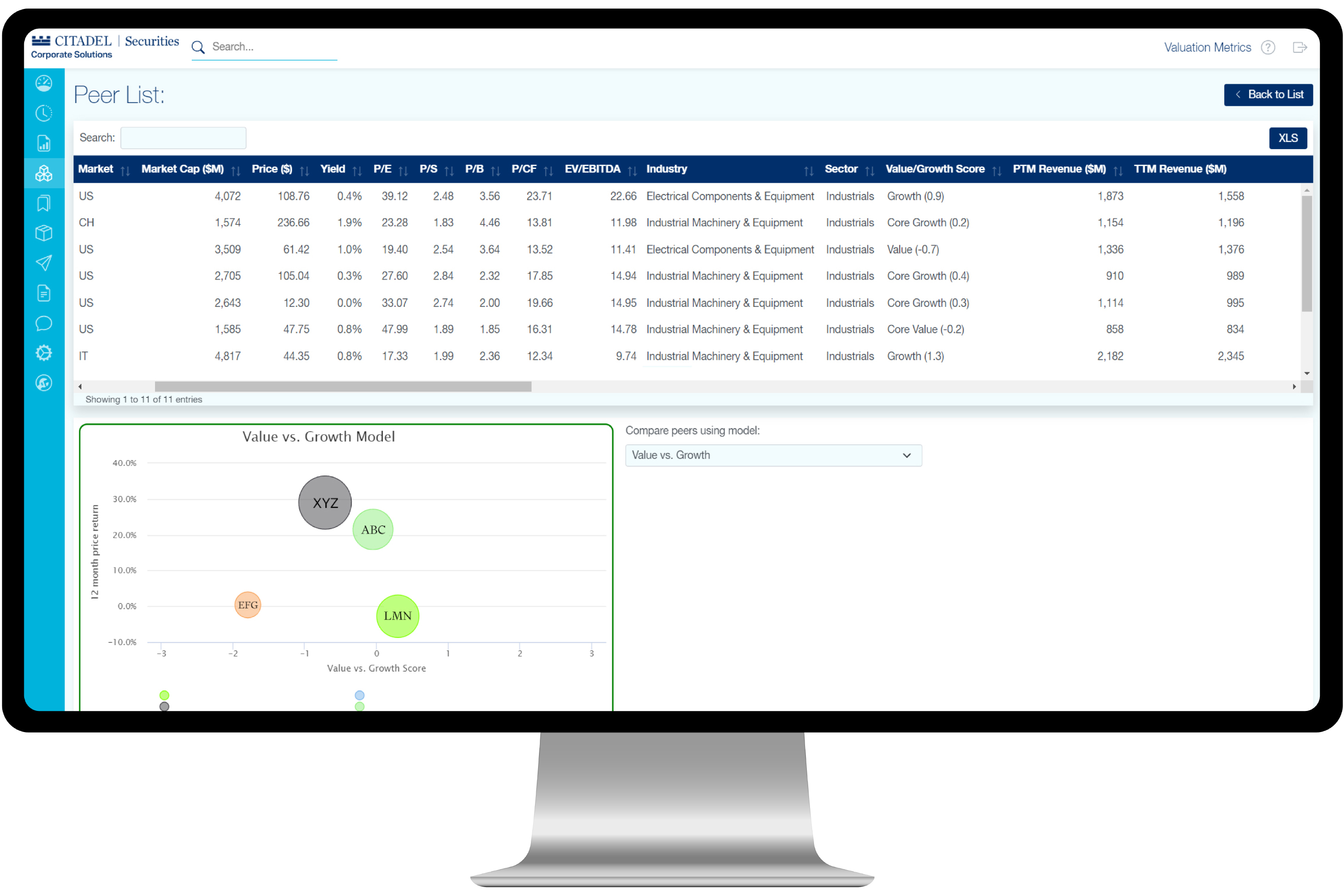The width and height of the screenshot is (1344, 896).
Task: Click the clock history sidebar icon
Action: 44,113
